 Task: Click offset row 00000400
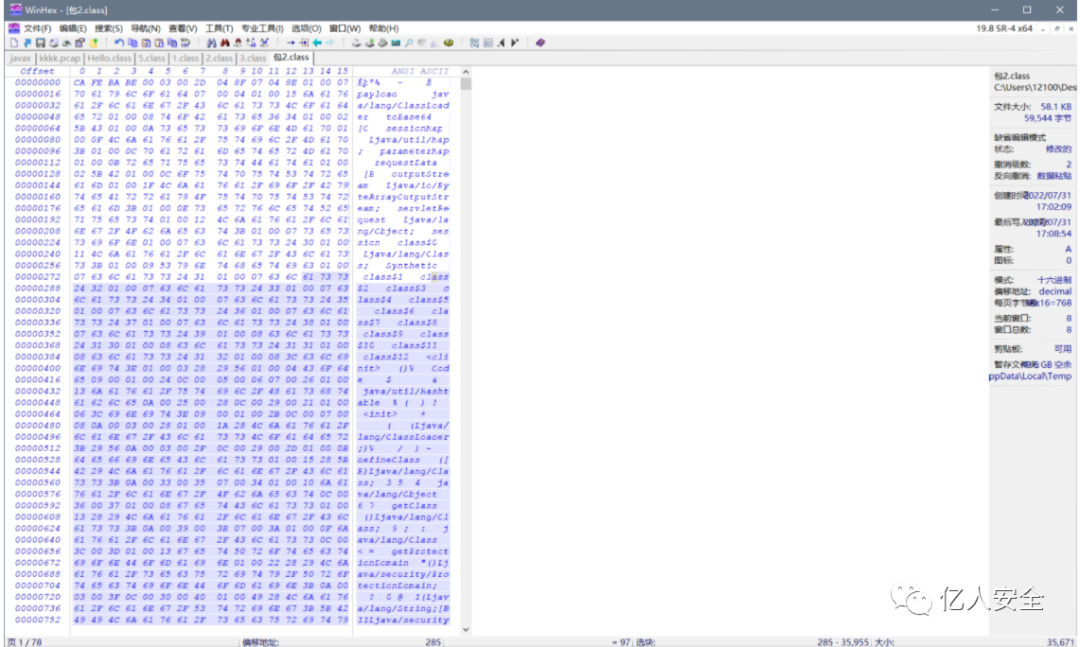click(38, 369)
